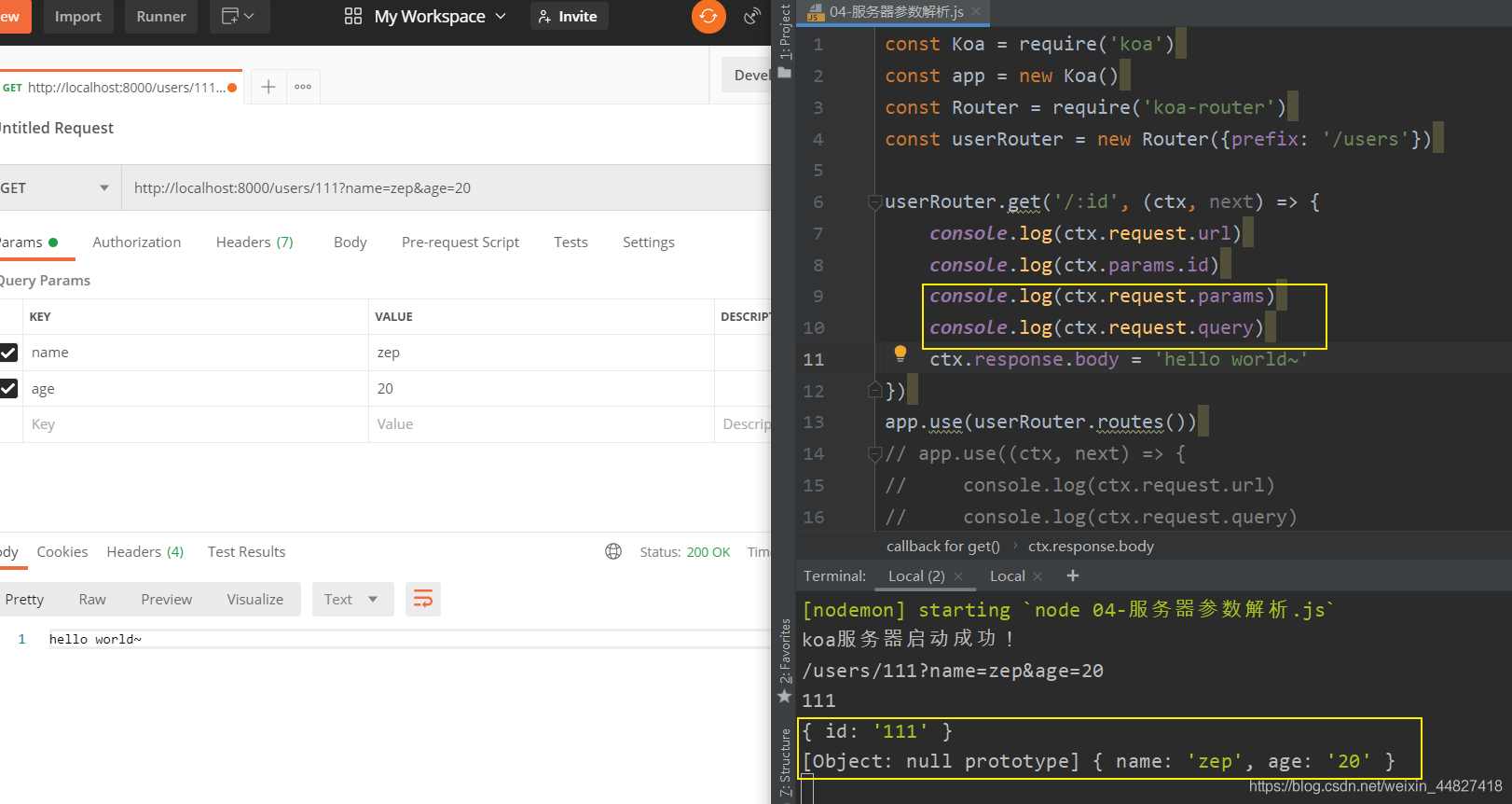This screenshot has width=1512, height=804.
Task: Select the Preview response view
Action: click(167, 599)
